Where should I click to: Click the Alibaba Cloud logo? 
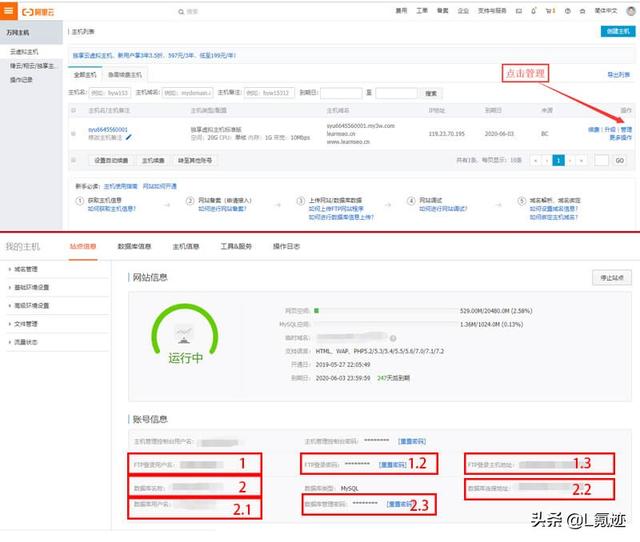(x=38, y=12)
